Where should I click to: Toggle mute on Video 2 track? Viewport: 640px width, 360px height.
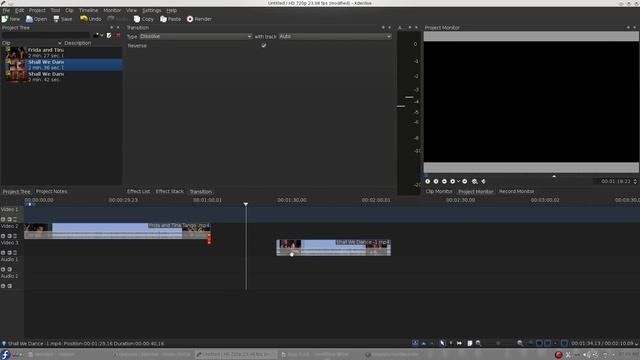click(9, 236)
